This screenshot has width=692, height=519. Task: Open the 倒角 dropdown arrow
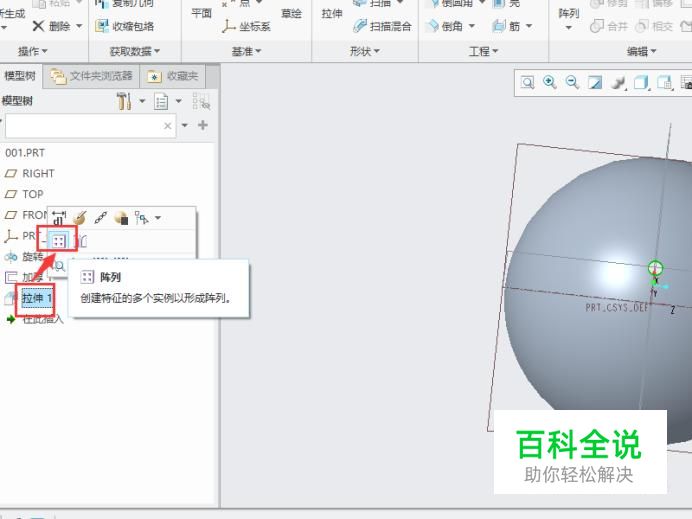[x=472, y=26]
